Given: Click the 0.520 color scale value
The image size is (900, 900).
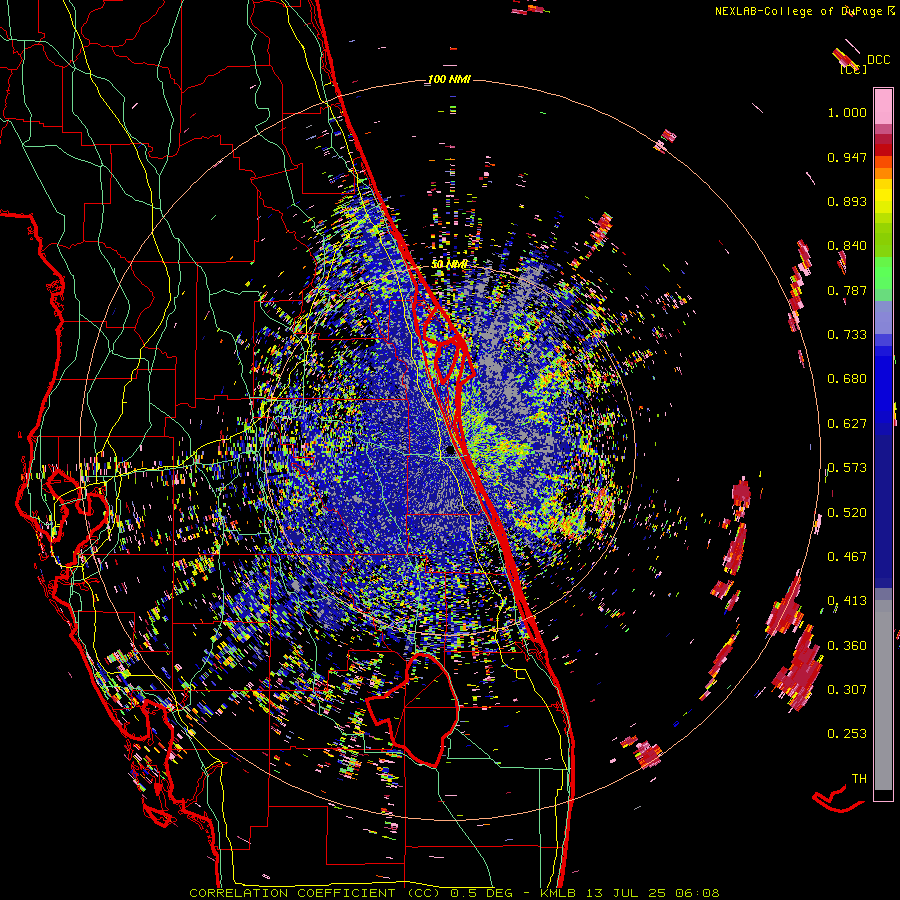Looking at the screenshot, I should (847, 513).
